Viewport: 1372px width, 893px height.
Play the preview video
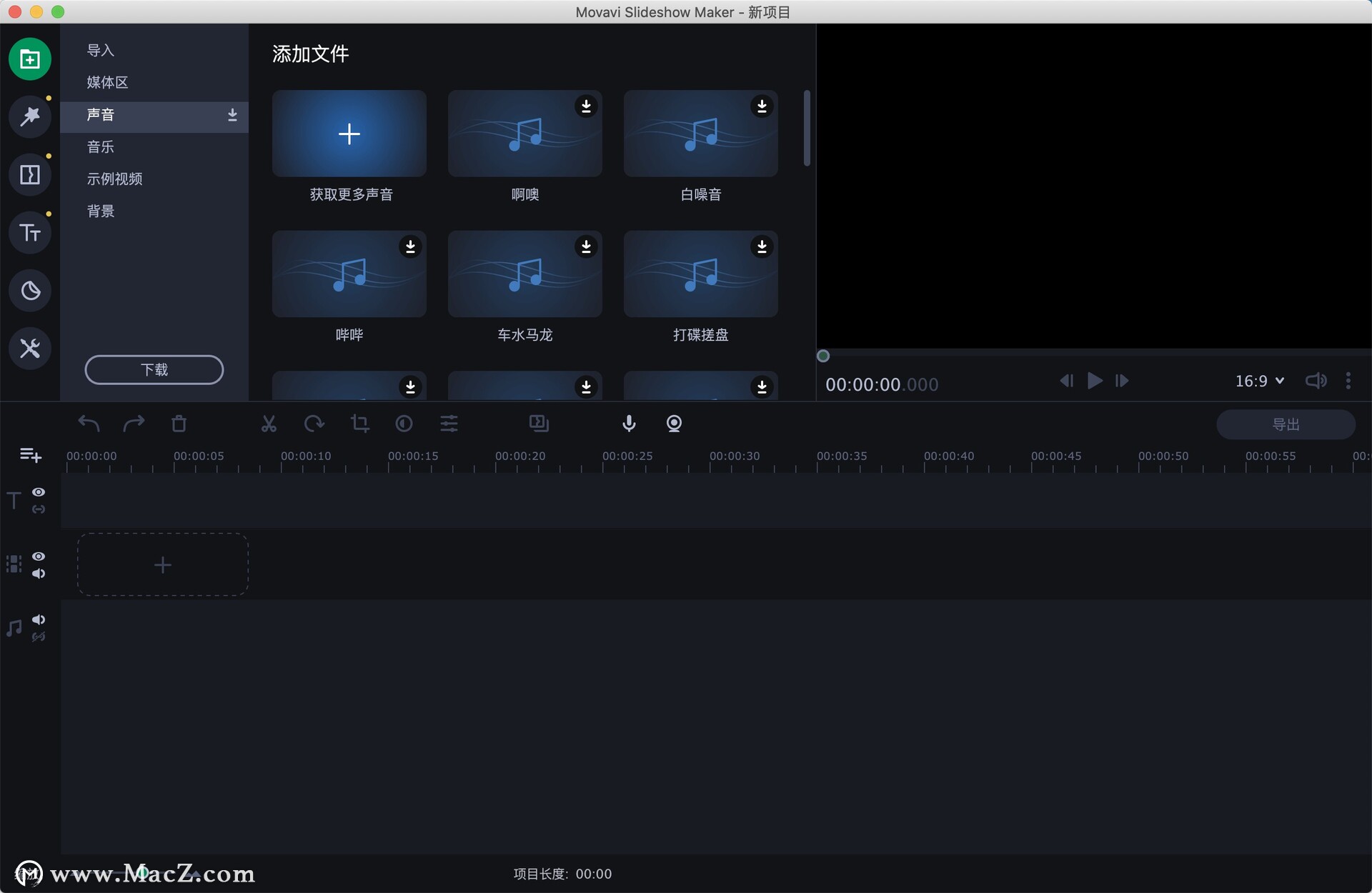[1094, 381]
